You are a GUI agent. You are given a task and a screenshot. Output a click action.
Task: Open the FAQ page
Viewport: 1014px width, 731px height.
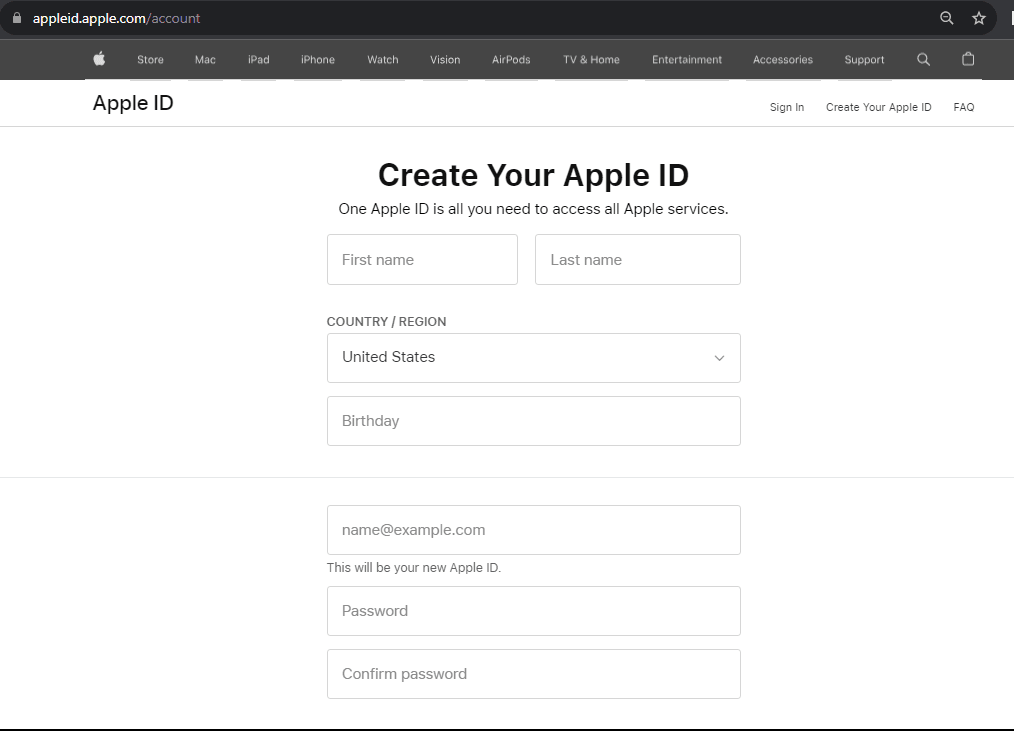tap(962, 107)
